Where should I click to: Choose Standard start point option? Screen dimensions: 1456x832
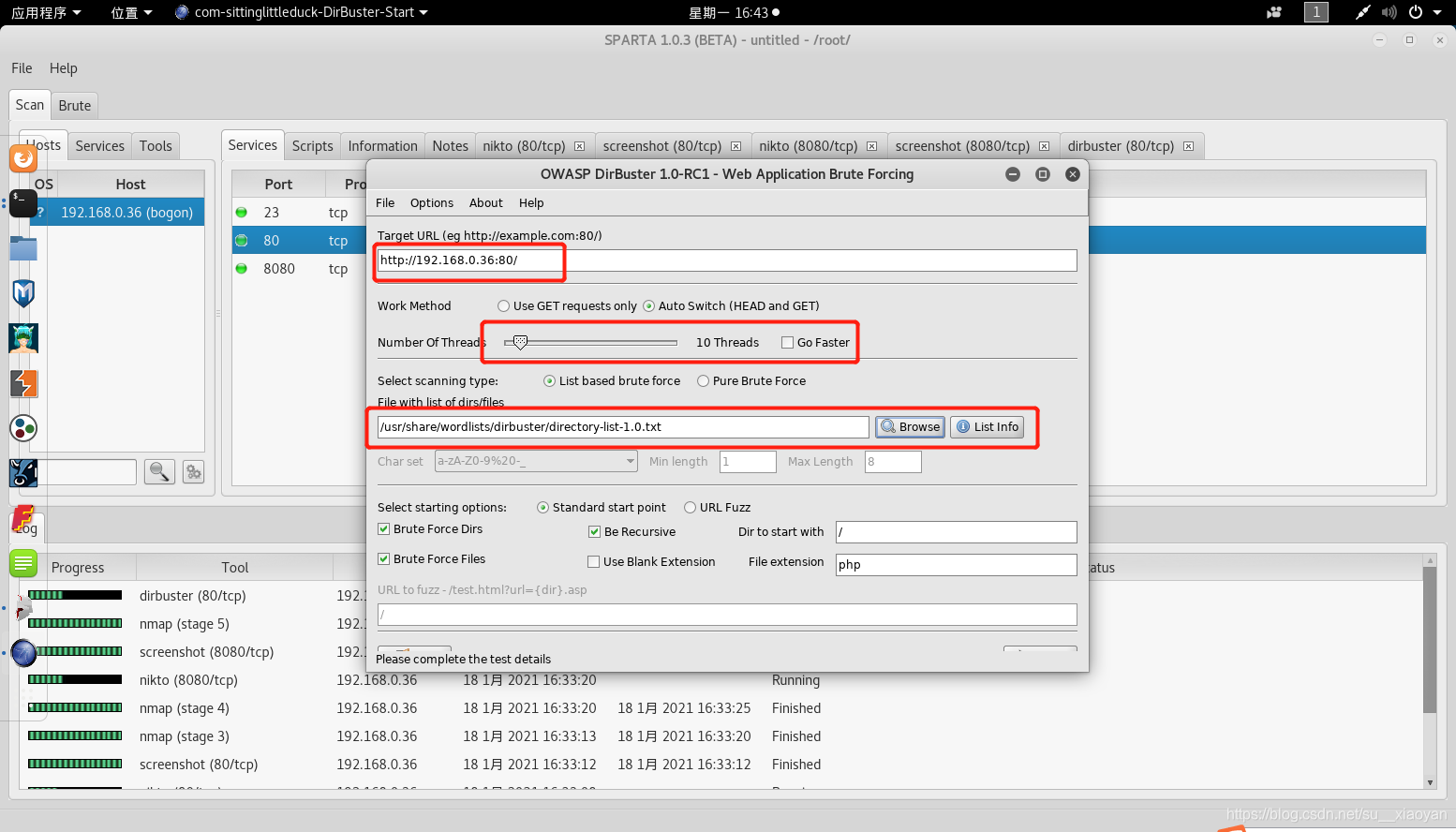pyautogui.click(x=543, y=508)
